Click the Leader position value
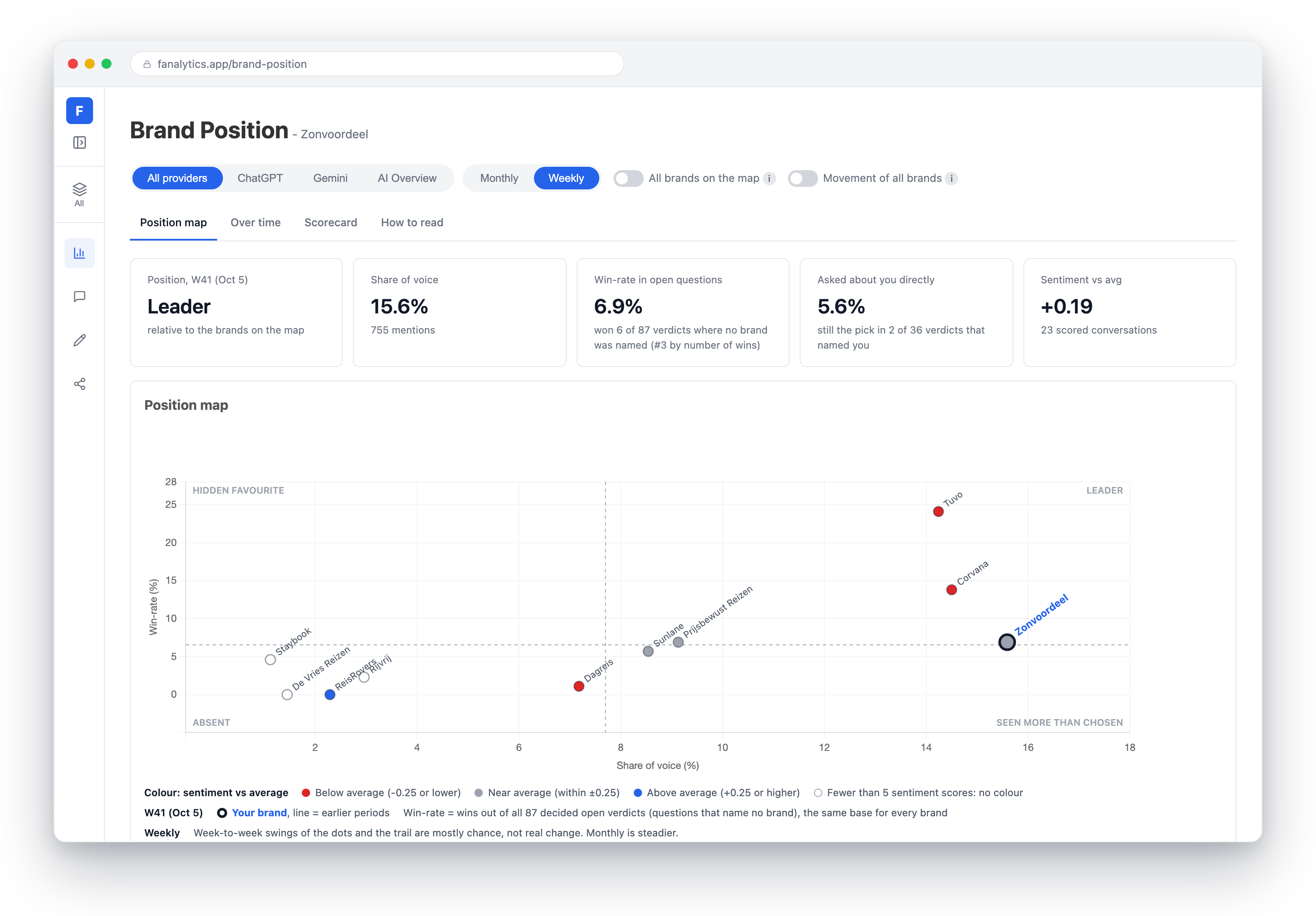 pos(179,307)
